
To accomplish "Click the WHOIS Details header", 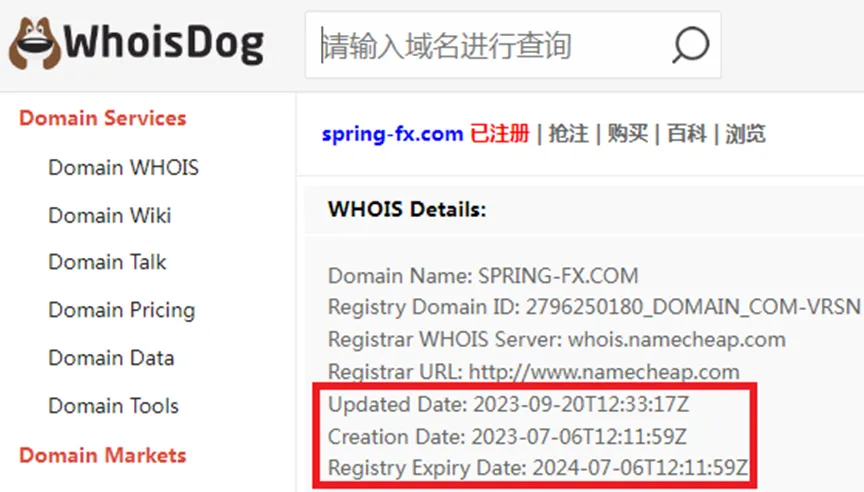I will [x=407, y=210].
